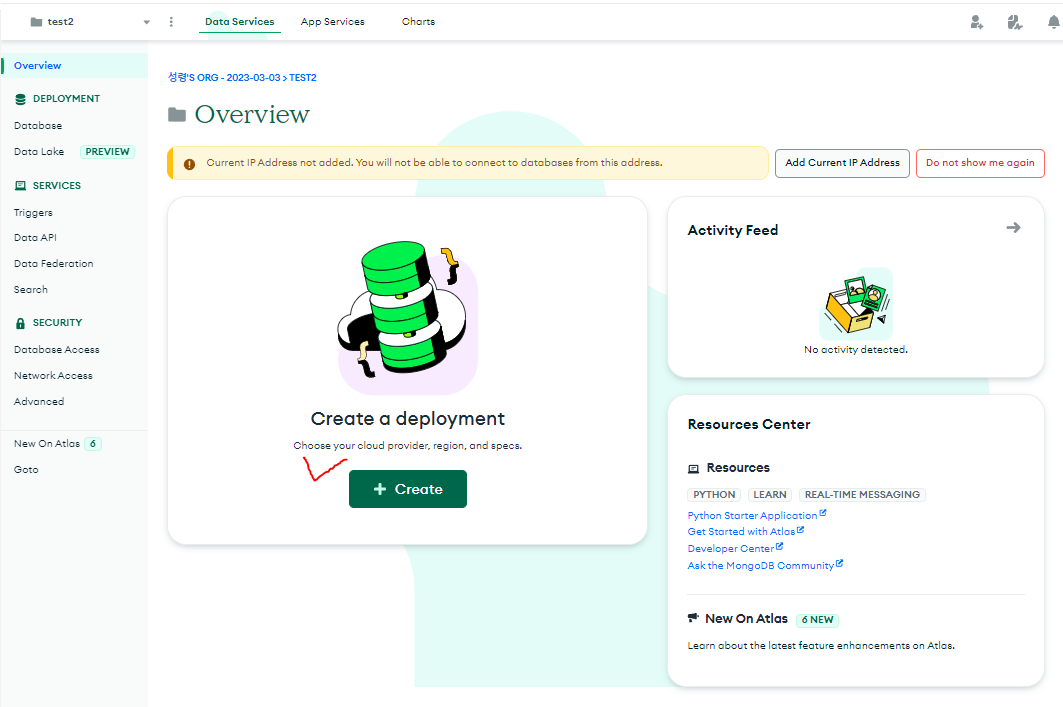Viewport: 1063px width, 707px height.
Task: Open Get Started with Atlas link
Action: tap(741, 532)
